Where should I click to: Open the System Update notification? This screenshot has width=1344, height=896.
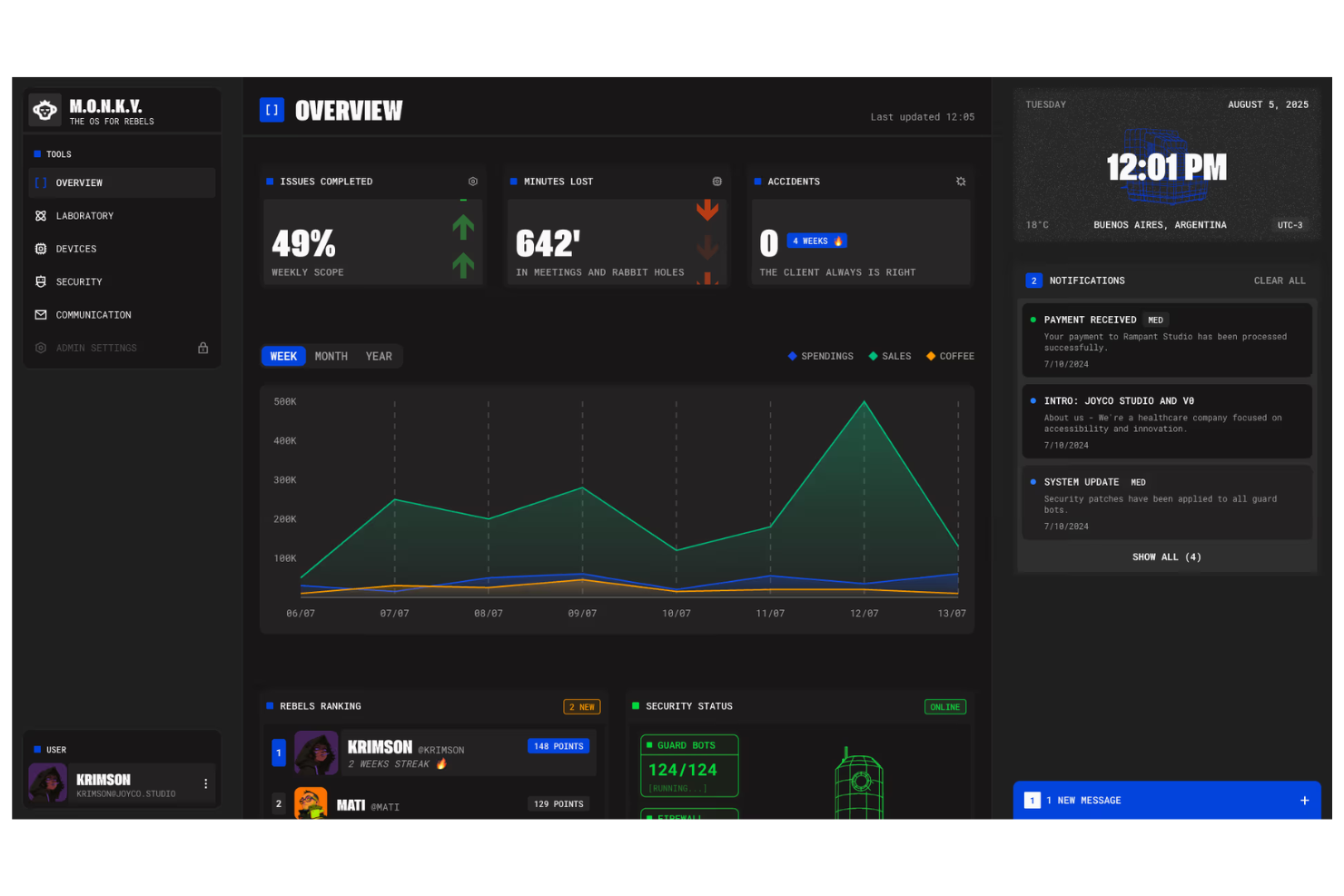[1167, 503]
